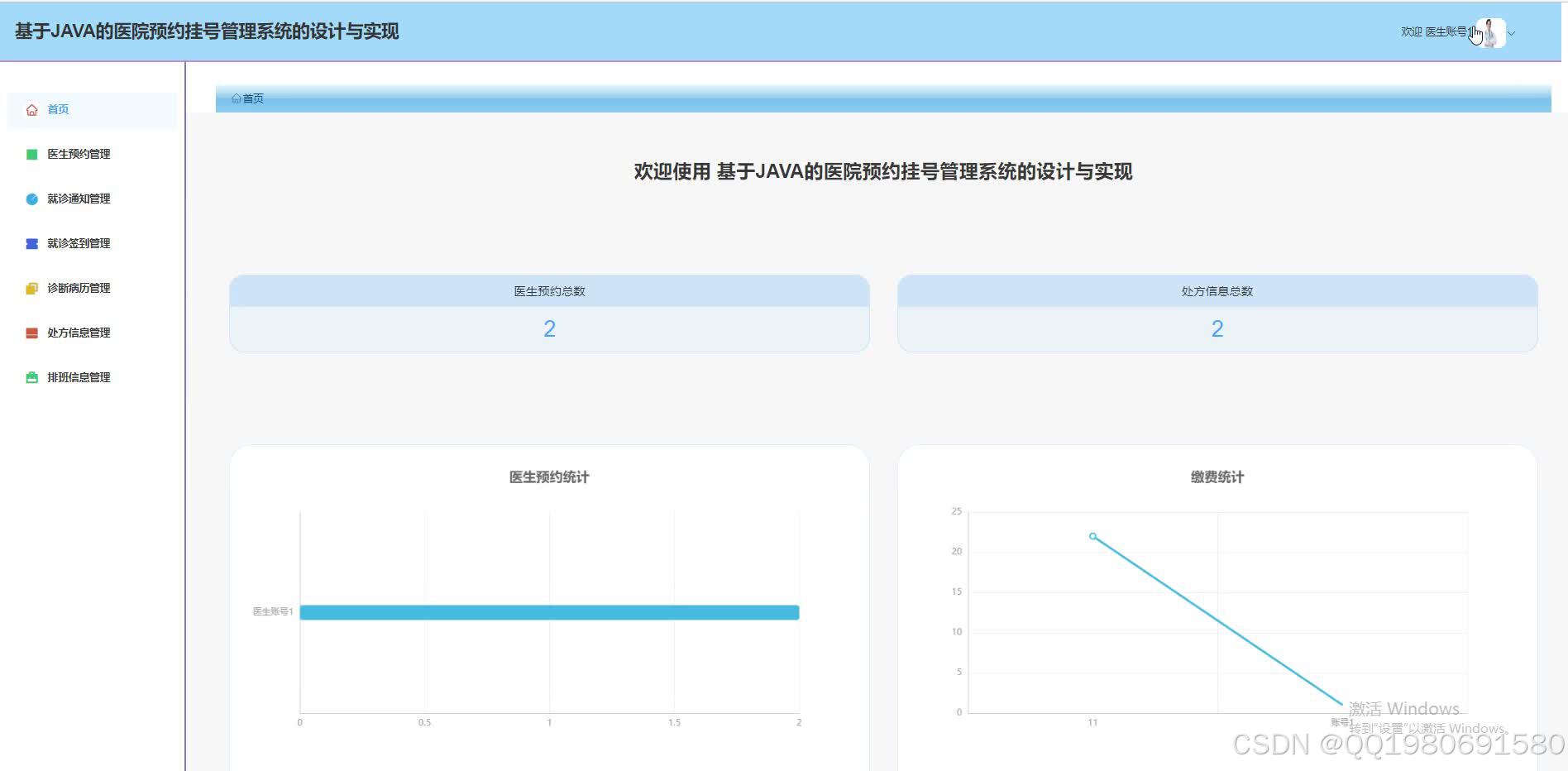This screenshot has width=1568, height=771.
Task: Click the 医生预约总数 statistics card
Action: [549, 313]
